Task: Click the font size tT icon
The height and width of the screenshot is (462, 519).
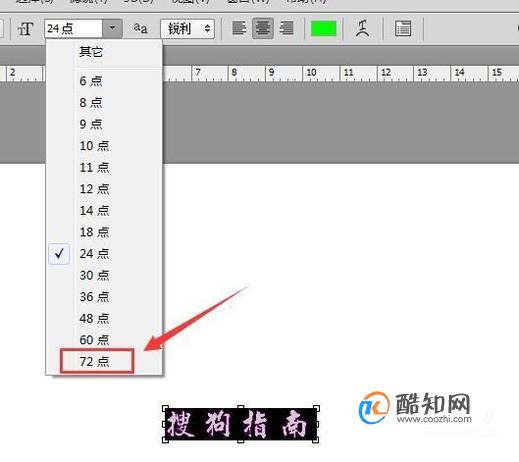Action: (25, 29)
